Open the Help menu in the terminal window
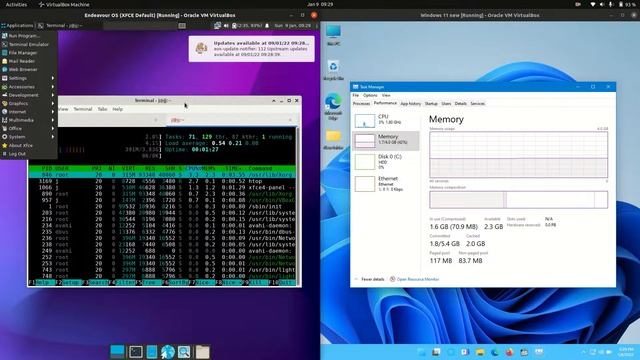 pyautogui.click(x=118, y=109)
